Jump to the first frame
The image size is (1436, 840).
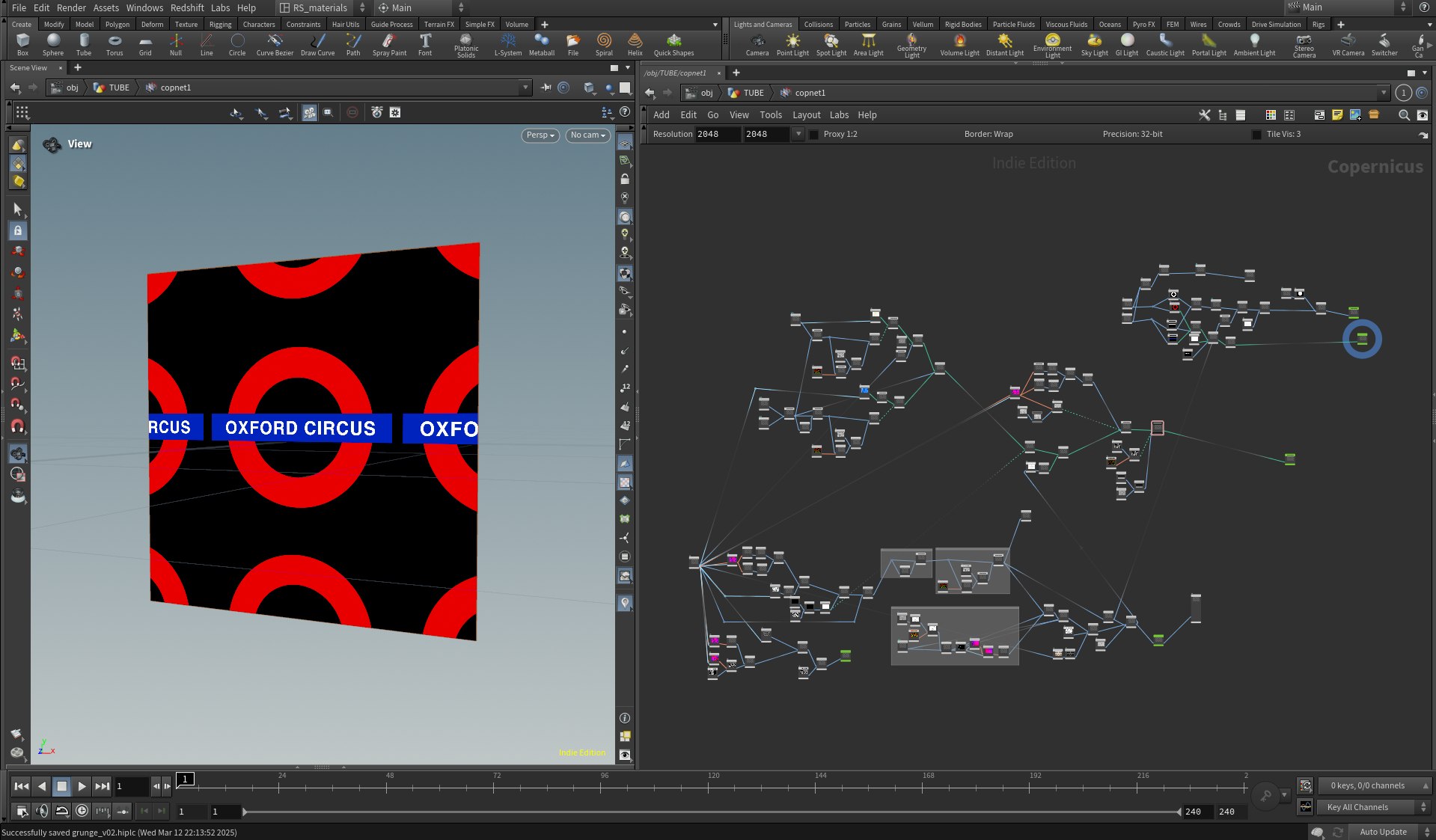coord(22,786)
